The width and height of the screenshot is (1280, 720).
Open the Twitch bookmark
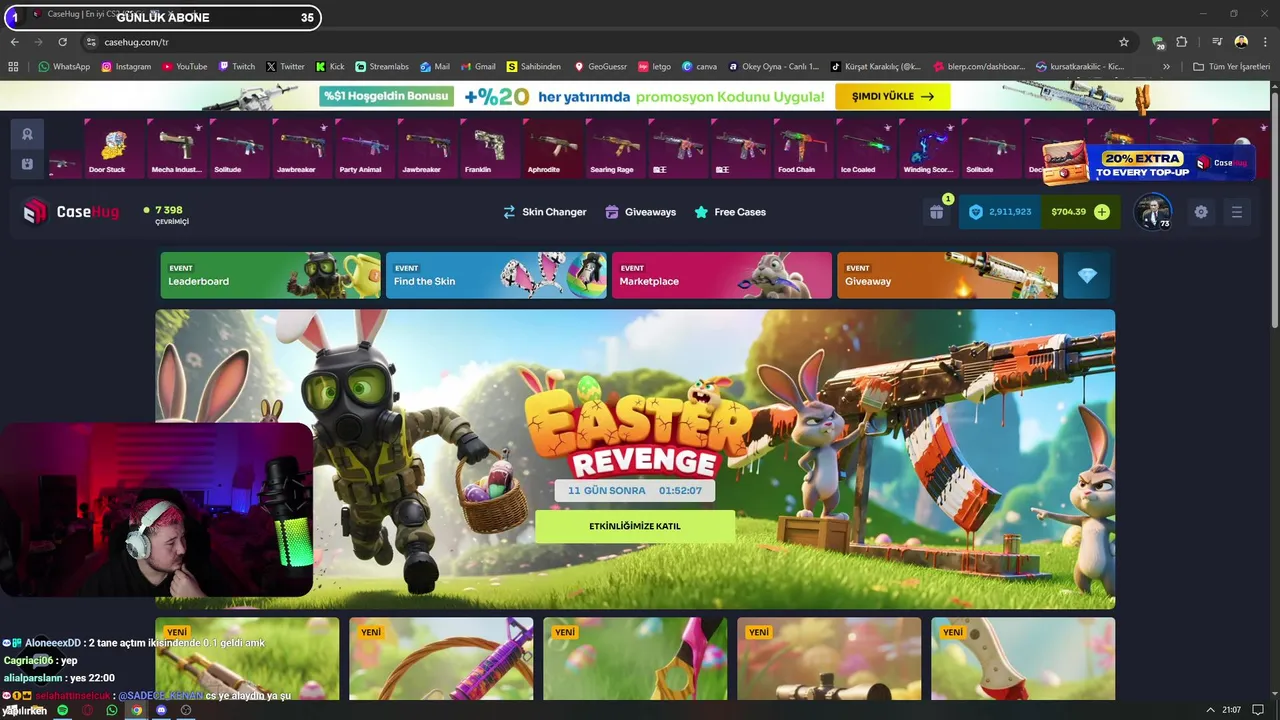[x=237, y=67]
